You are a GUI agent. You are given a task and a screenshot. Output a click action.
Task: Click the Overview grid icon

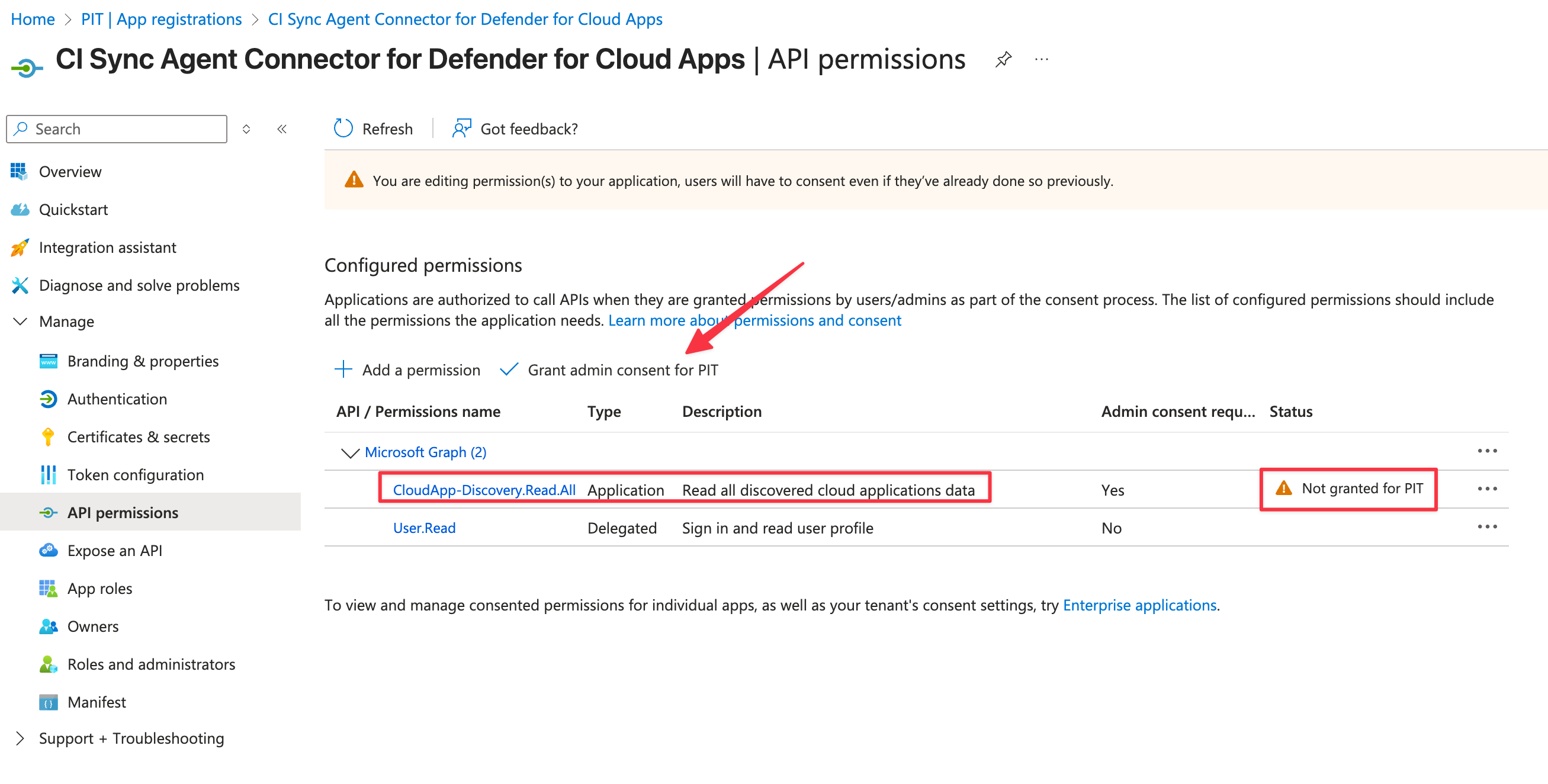coord(19,171)
